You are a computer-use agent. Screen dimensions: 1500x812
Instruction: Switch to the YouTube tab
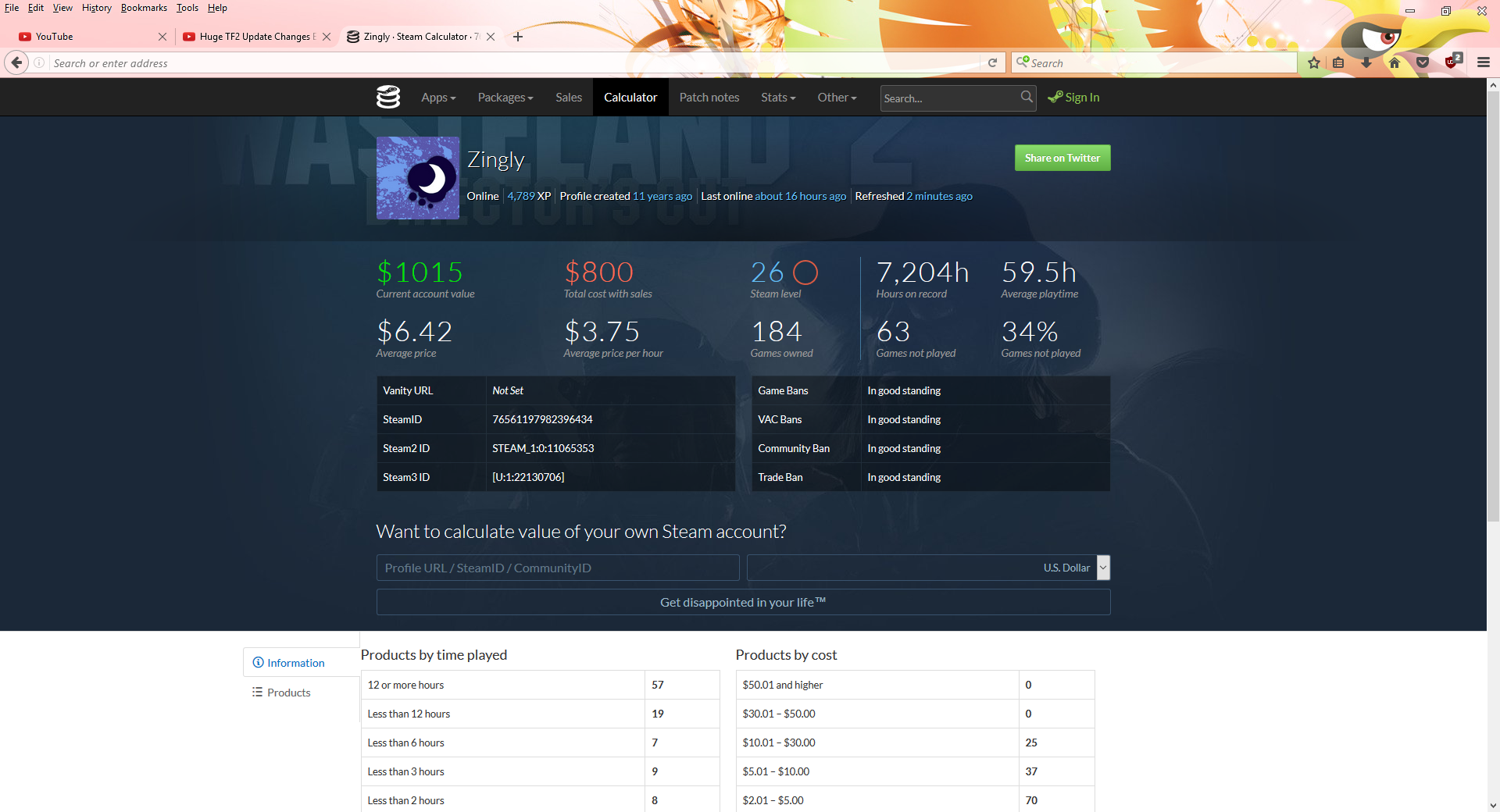pos(92,37)
